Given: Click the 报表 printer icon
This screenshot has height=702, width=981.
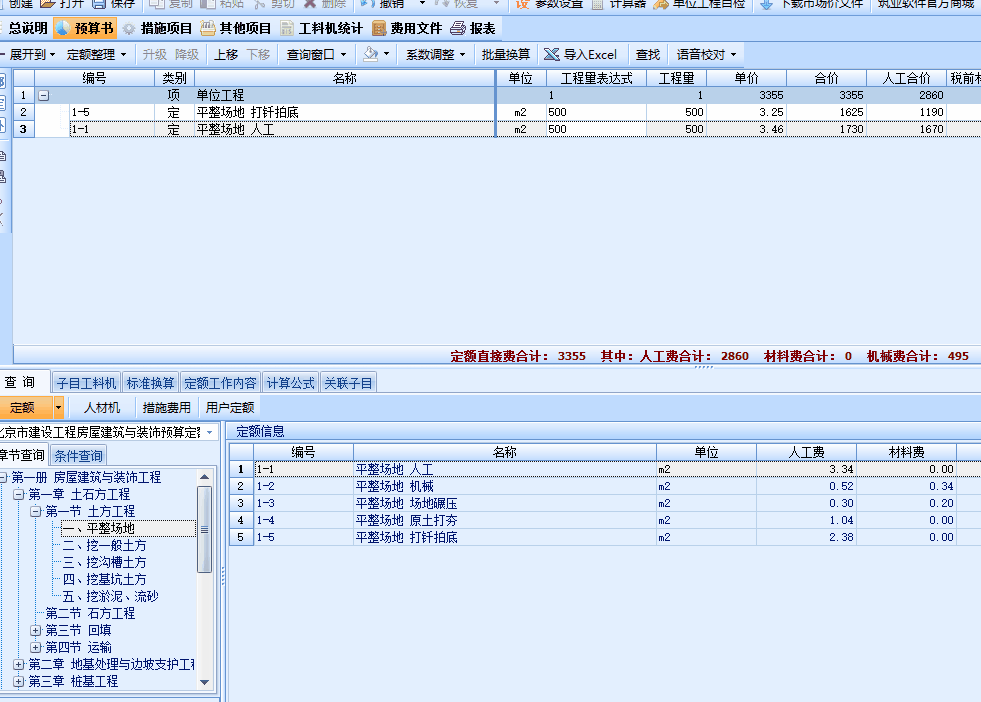Looking at the screenshot, I should 458,28.
